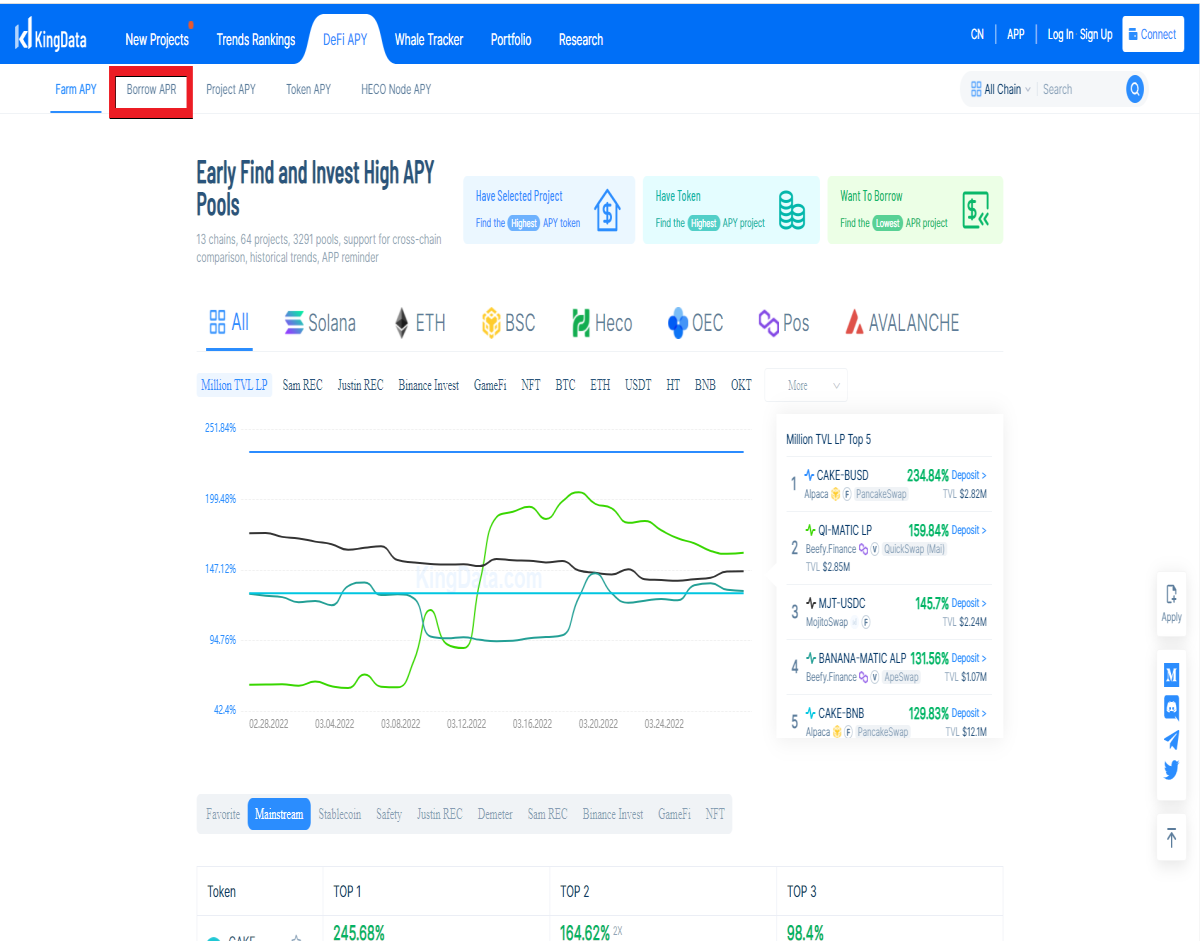
Task: Expand the All Chain dropdown
Action: click(1000, 89)
